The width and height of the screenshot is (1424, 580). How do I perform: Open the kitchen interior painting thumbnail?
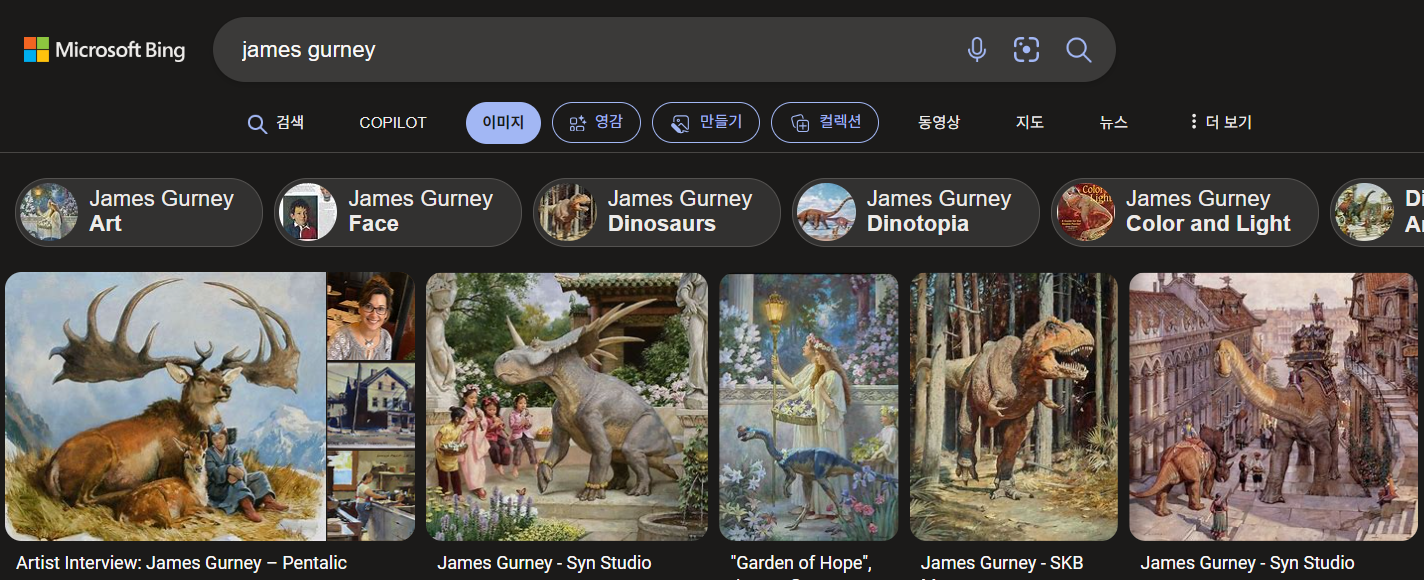[371, 496]
